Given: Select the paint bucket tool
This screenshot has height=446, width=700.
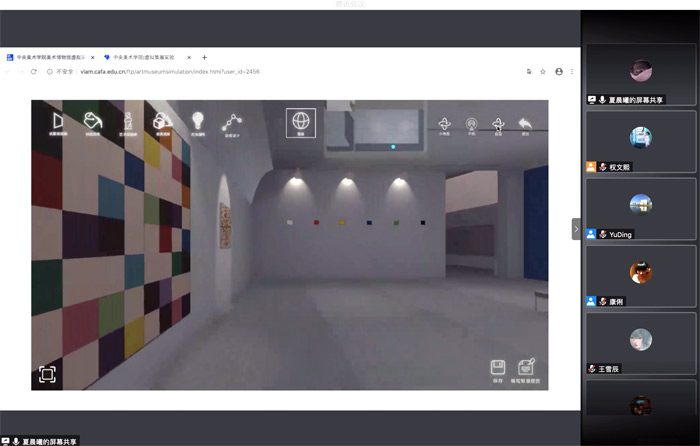Looking at the screenshot, I should (94, 121).
